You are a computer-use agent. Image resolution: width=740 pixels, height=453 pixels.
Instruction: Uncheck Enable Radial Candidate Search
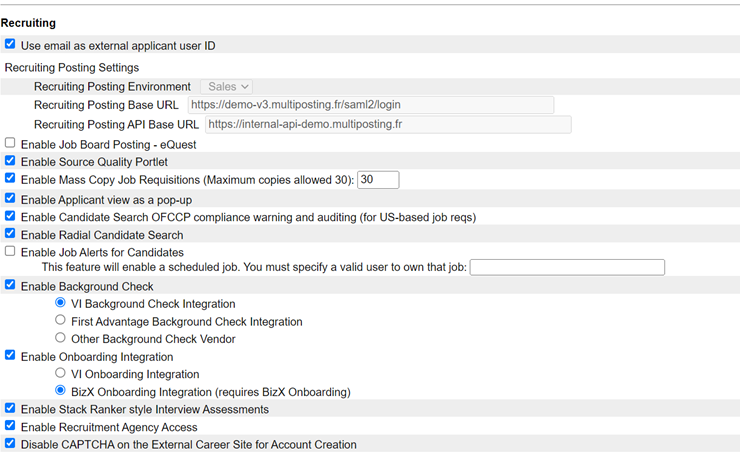click(x=10, y=234)
